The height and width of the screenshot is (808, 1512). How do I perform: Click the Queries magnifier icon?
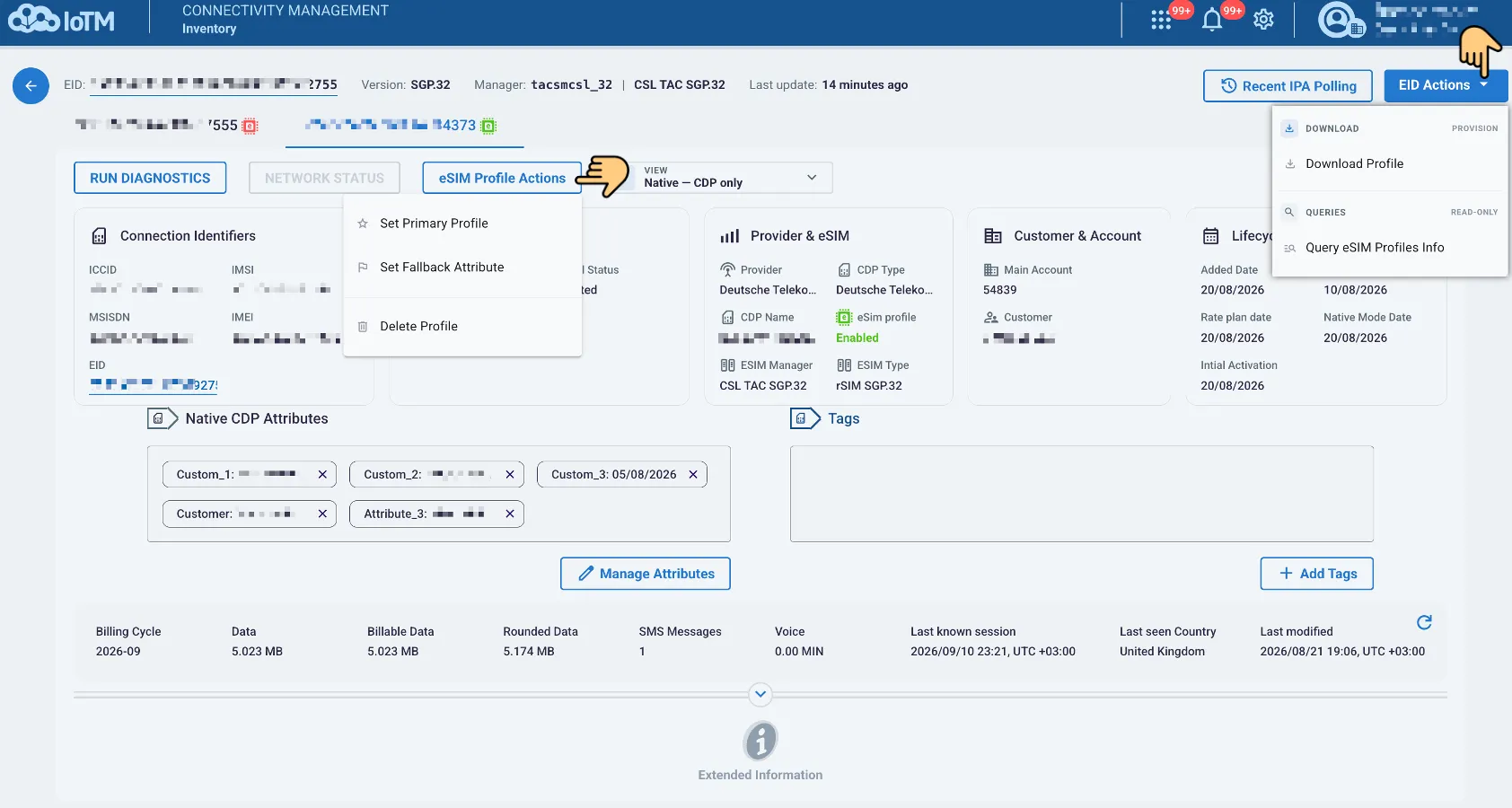(x=1289, y=213)
